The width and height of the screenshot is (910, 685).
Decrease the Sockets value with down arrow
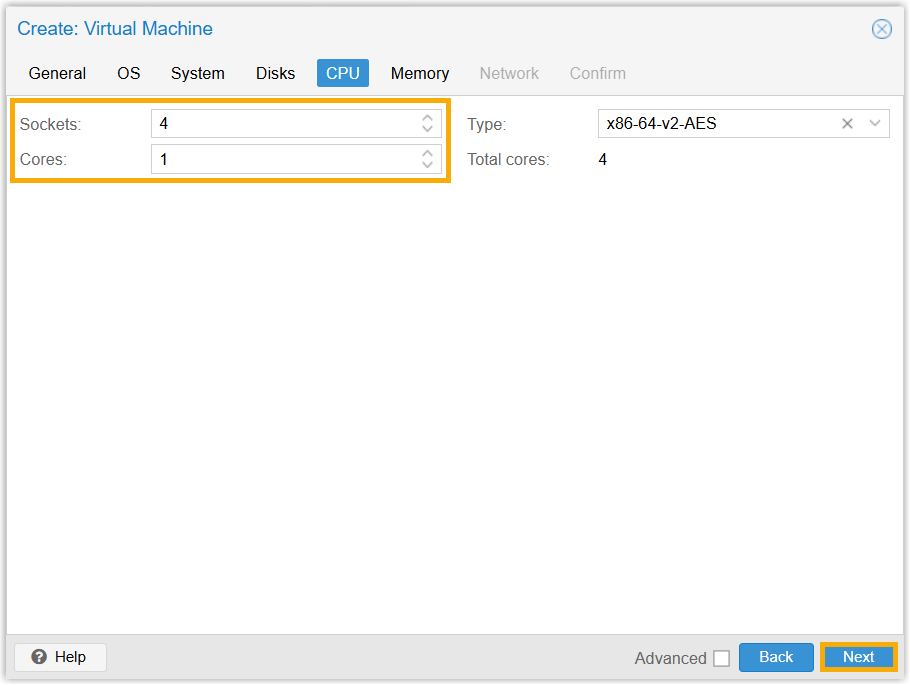(x=427, y=130)
